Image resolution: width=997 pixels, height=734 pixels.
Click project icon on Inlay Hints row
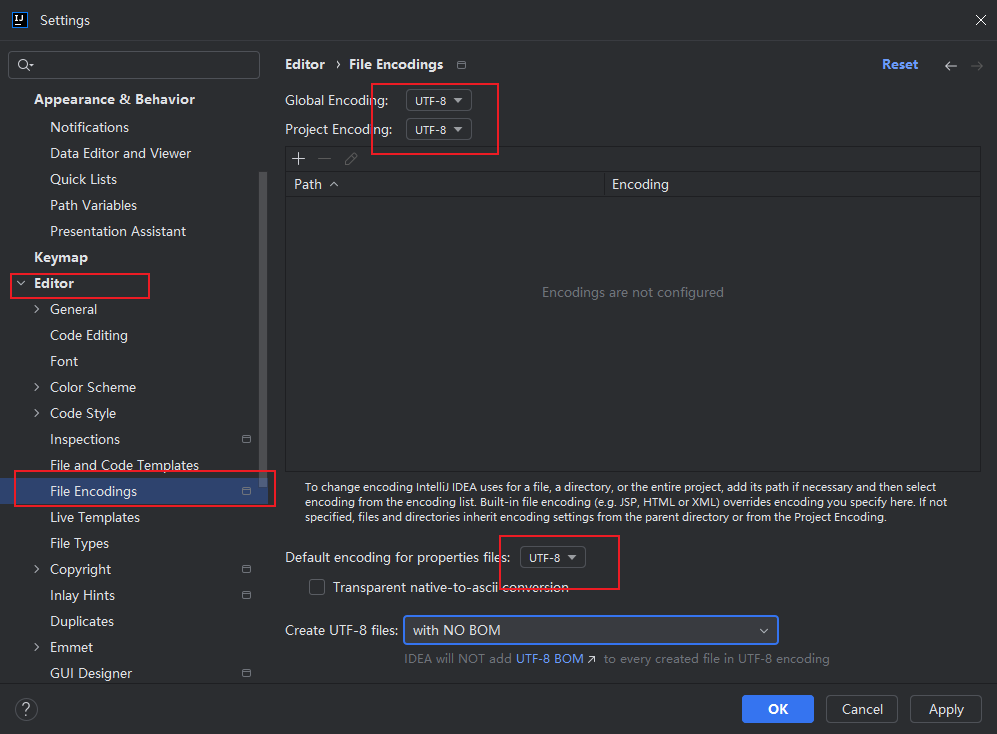pyautogui.click(x=246, y=595)
